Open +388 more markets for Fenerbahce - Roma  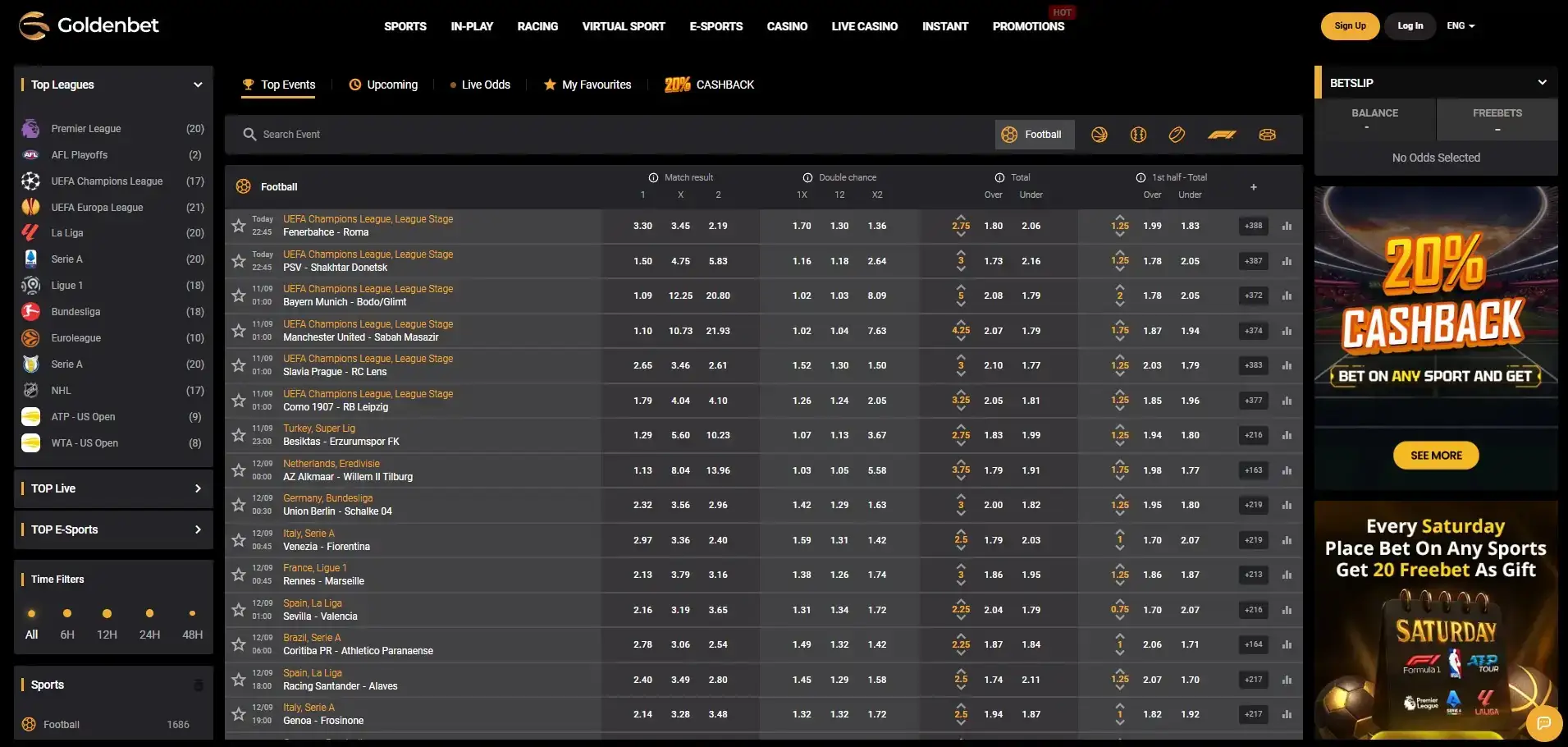(1254, 226)
